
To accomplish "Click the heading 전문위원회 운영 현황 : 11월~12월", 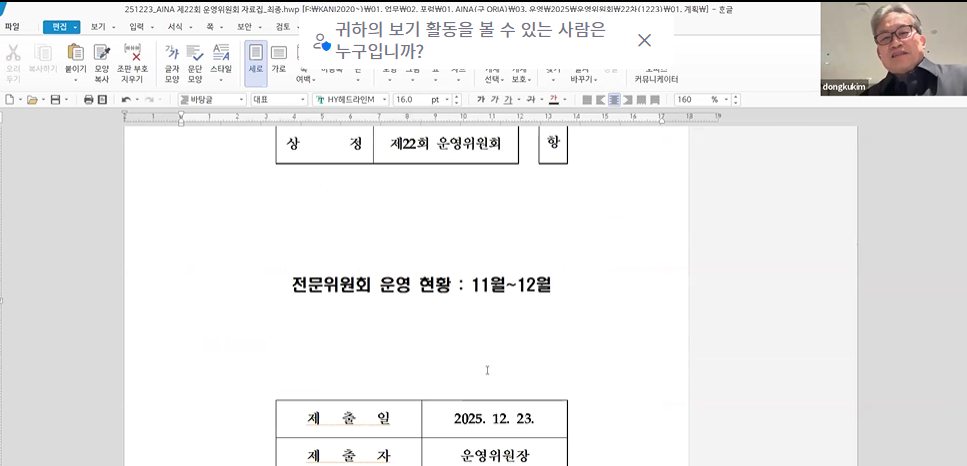I will 421,285.
